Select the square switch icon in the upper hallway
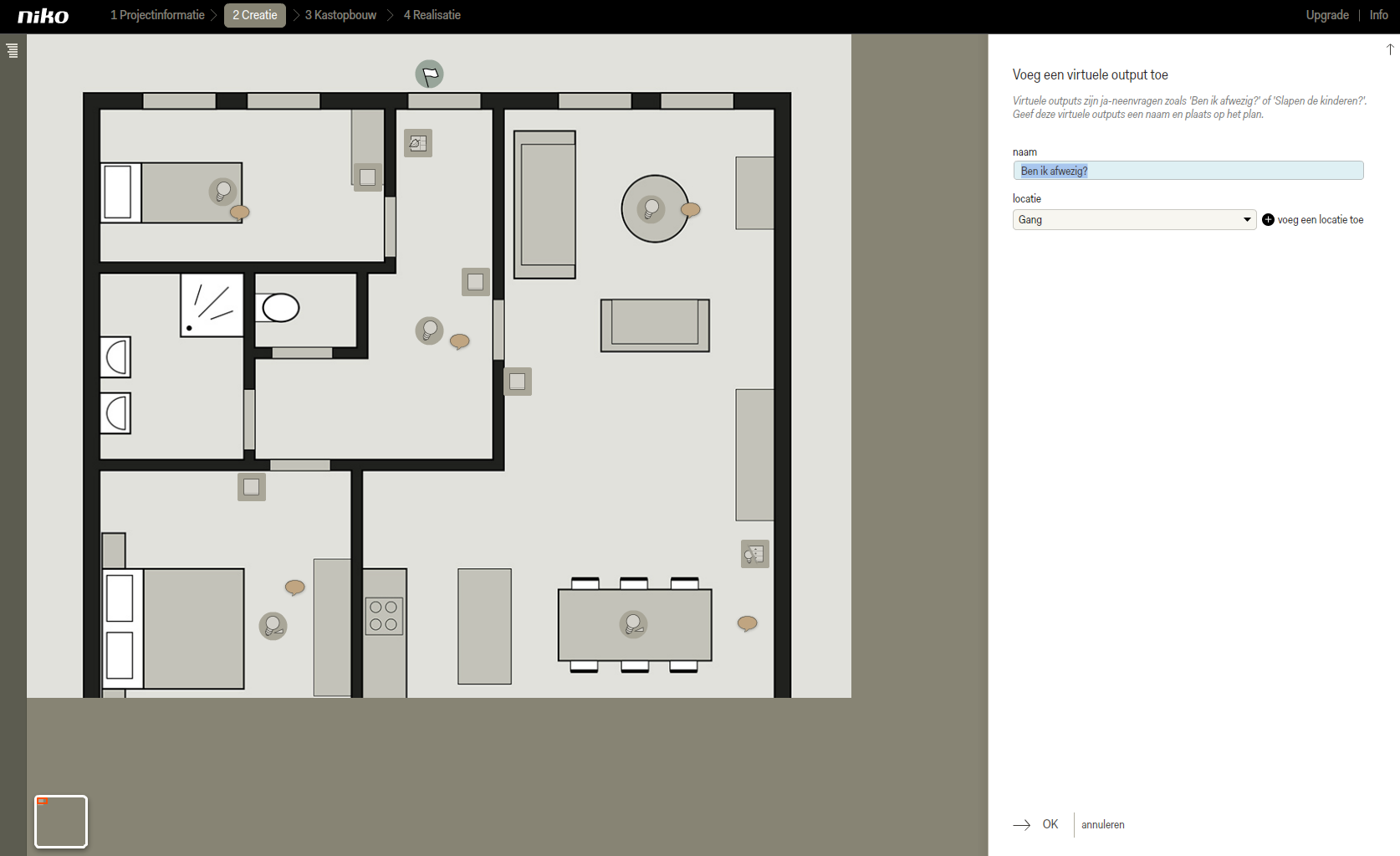This screenshot has height=856, width=1400. pos(476,282)
